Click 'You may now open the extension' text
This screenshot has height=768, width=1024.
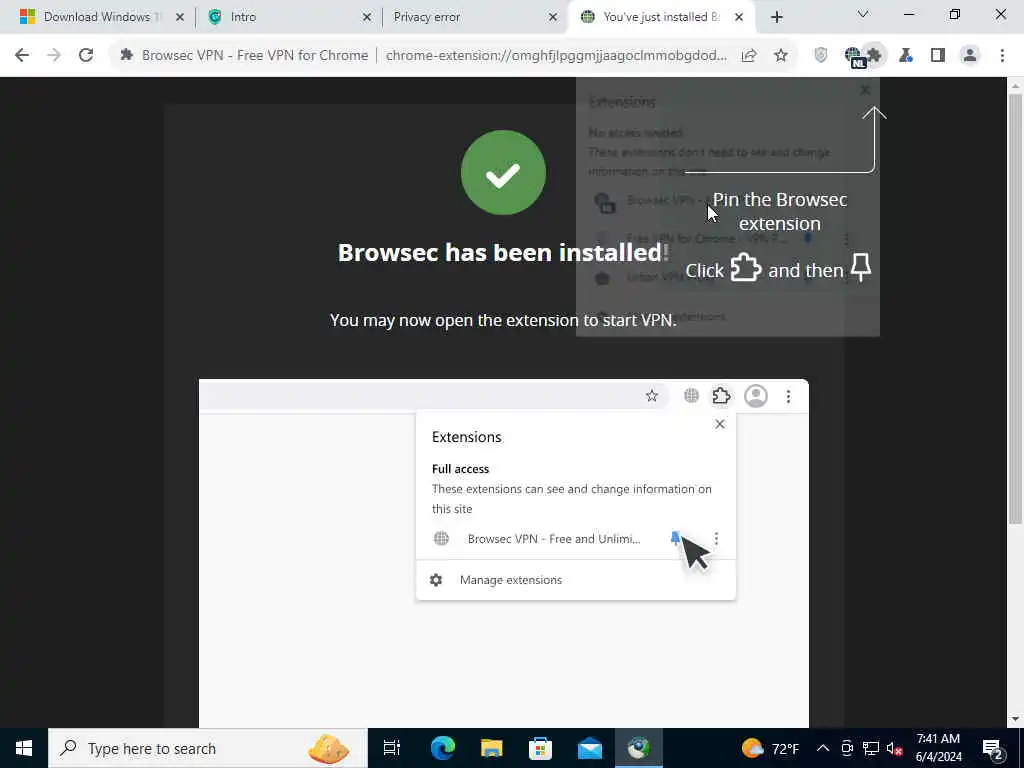click(x=503, y=320)
